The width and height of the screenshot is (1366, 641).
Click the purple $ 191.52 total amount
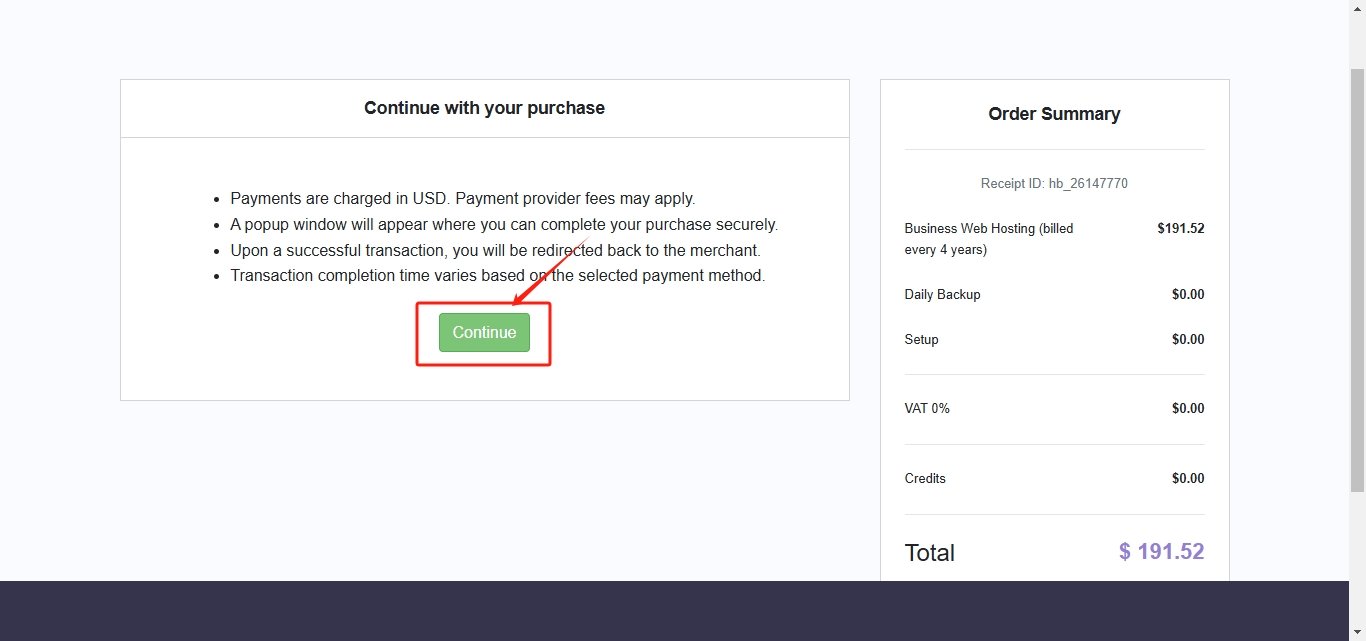[x=1161, y=551]
